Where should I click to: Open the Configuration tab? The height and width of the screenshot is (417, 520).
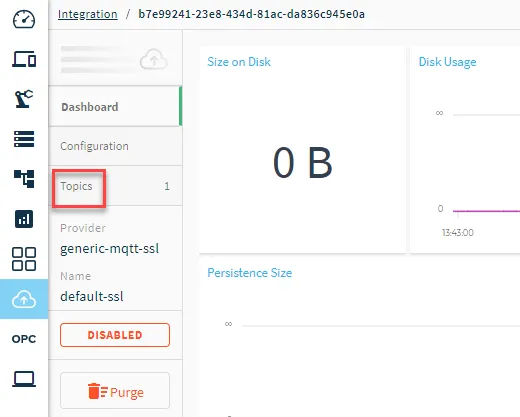(x=115, y=146)
